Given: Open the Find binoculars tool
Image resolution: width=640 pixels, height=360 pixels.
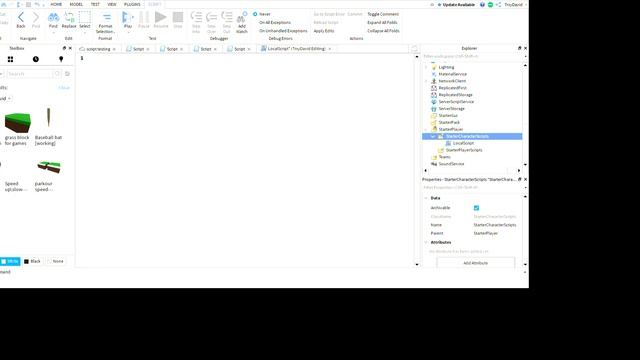Looking at the screenshot, I should pyautogui.click(x=53, y=17).
